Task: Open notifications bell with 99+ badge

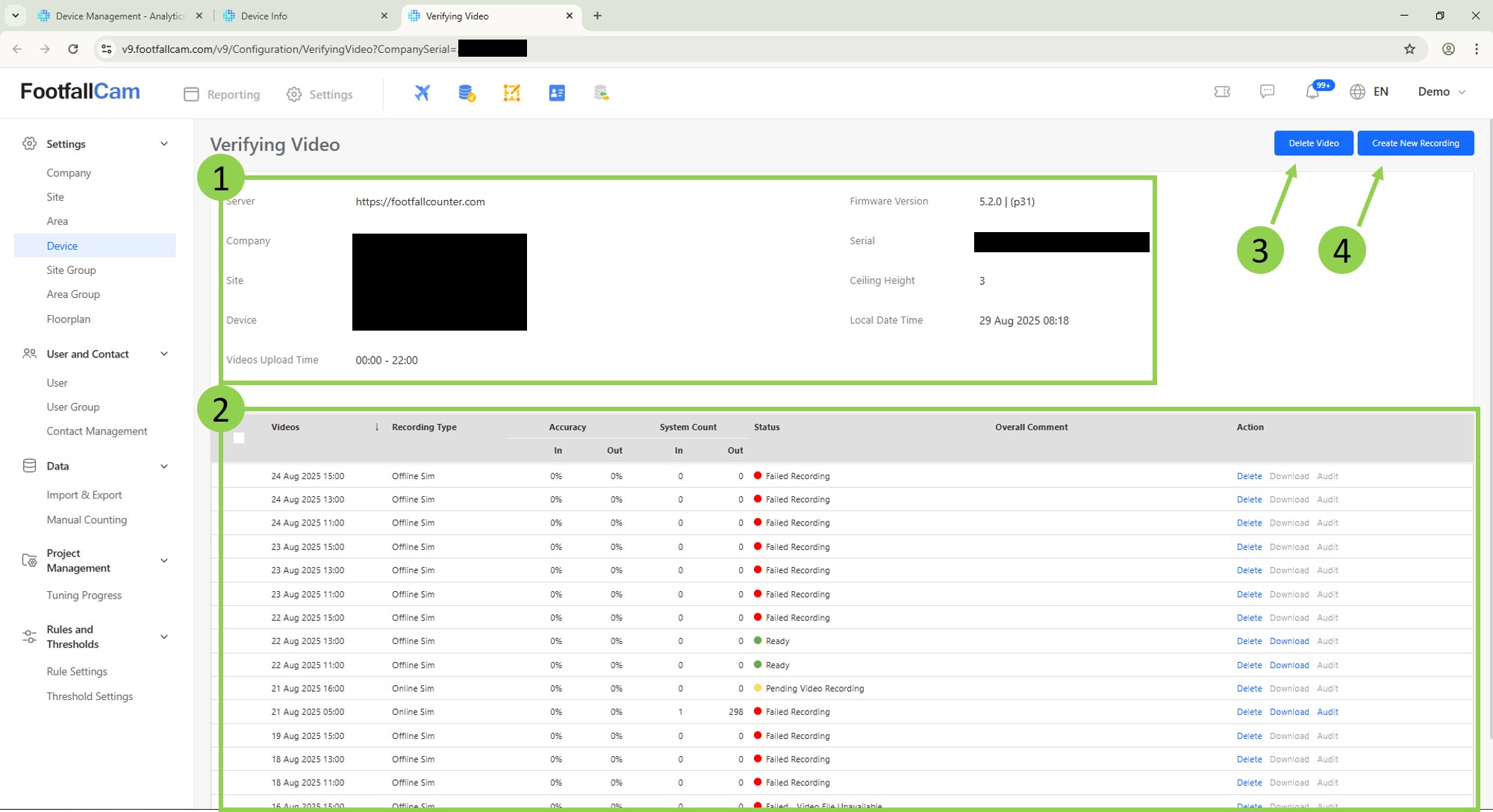Action: tap(1312, 92)
